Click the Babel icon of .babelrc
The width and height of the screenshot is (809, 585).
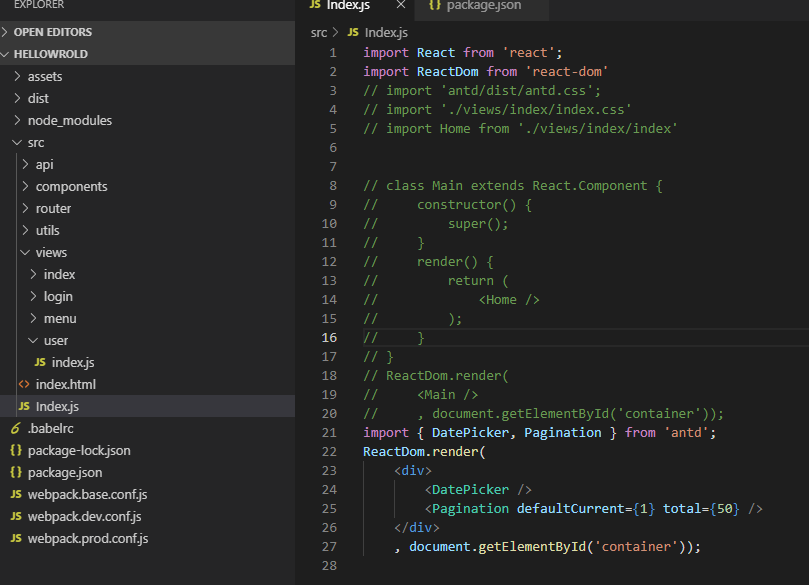pos(16,428)
